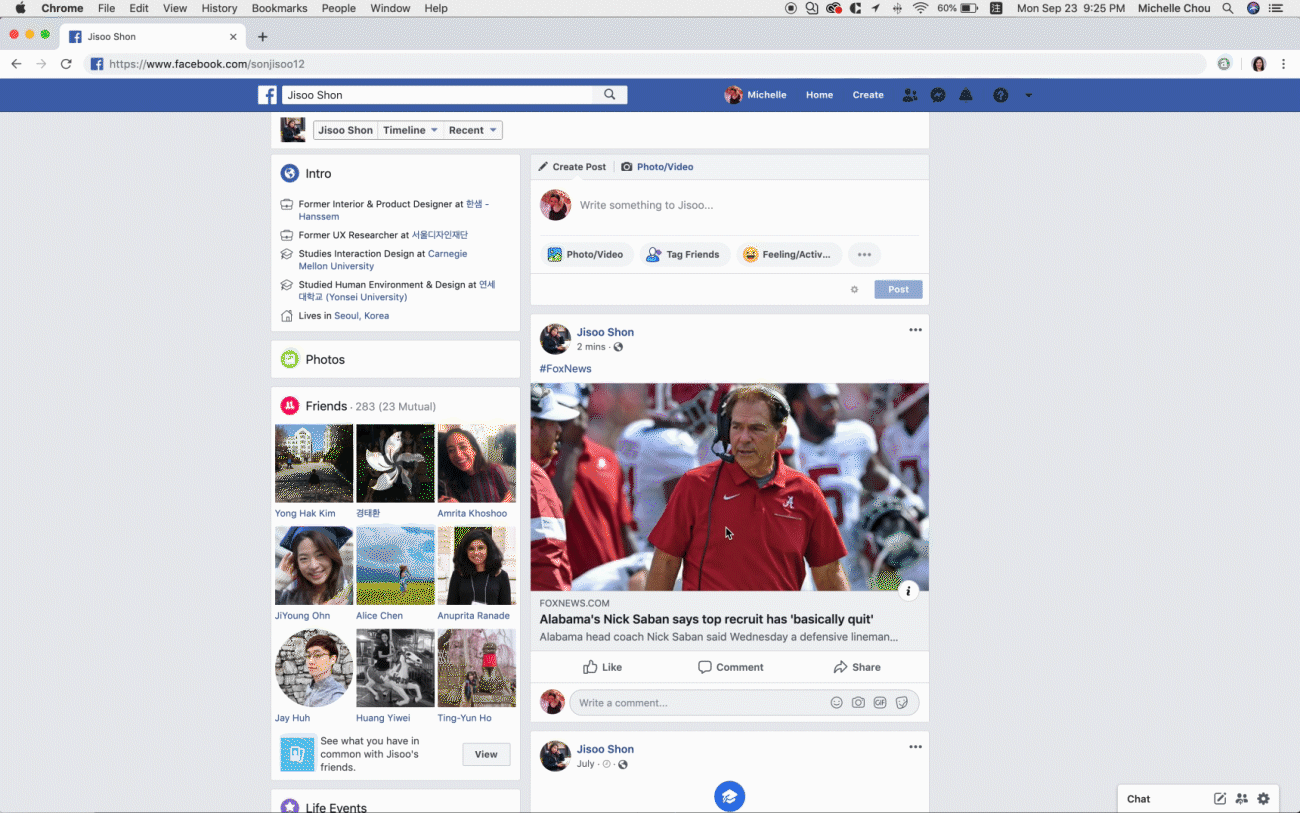The width and height of the screenshot is (1300, 813).
Task: Post a sticker in comment
Action: point(902,703)
